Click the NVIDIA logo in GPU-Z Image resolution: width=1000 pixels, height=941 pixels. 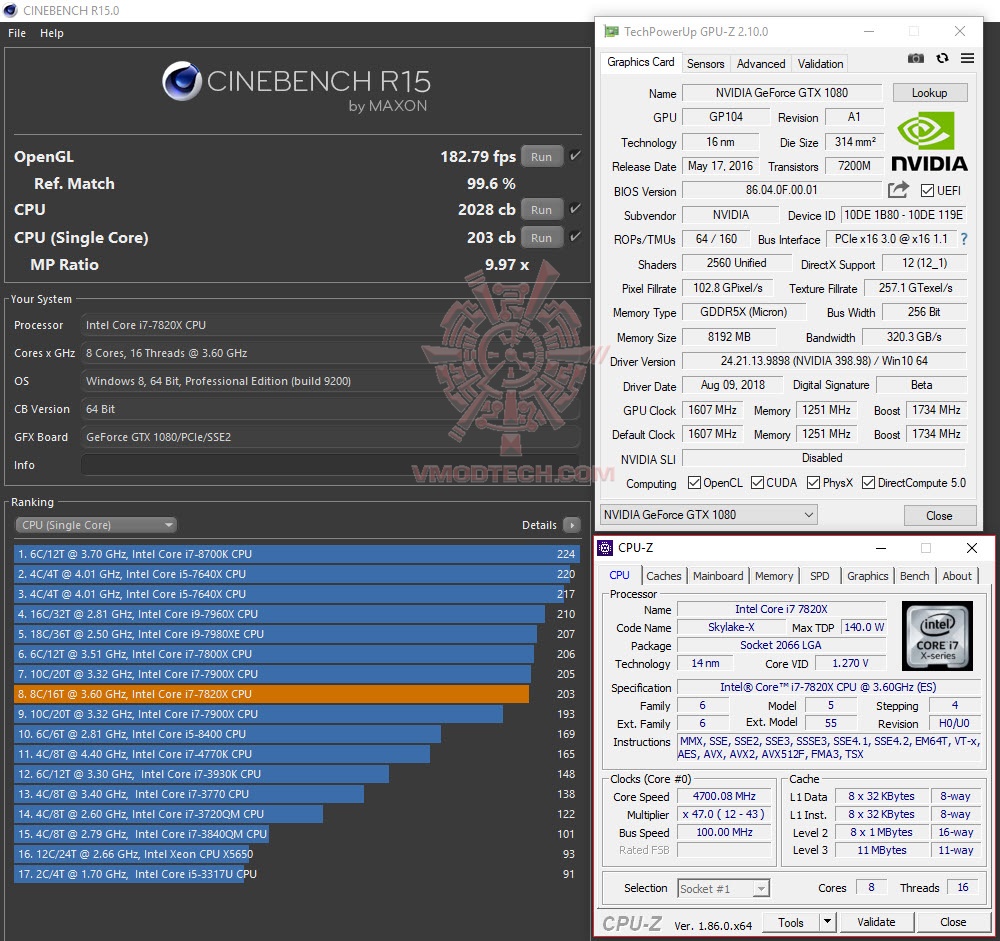(929, 142)
